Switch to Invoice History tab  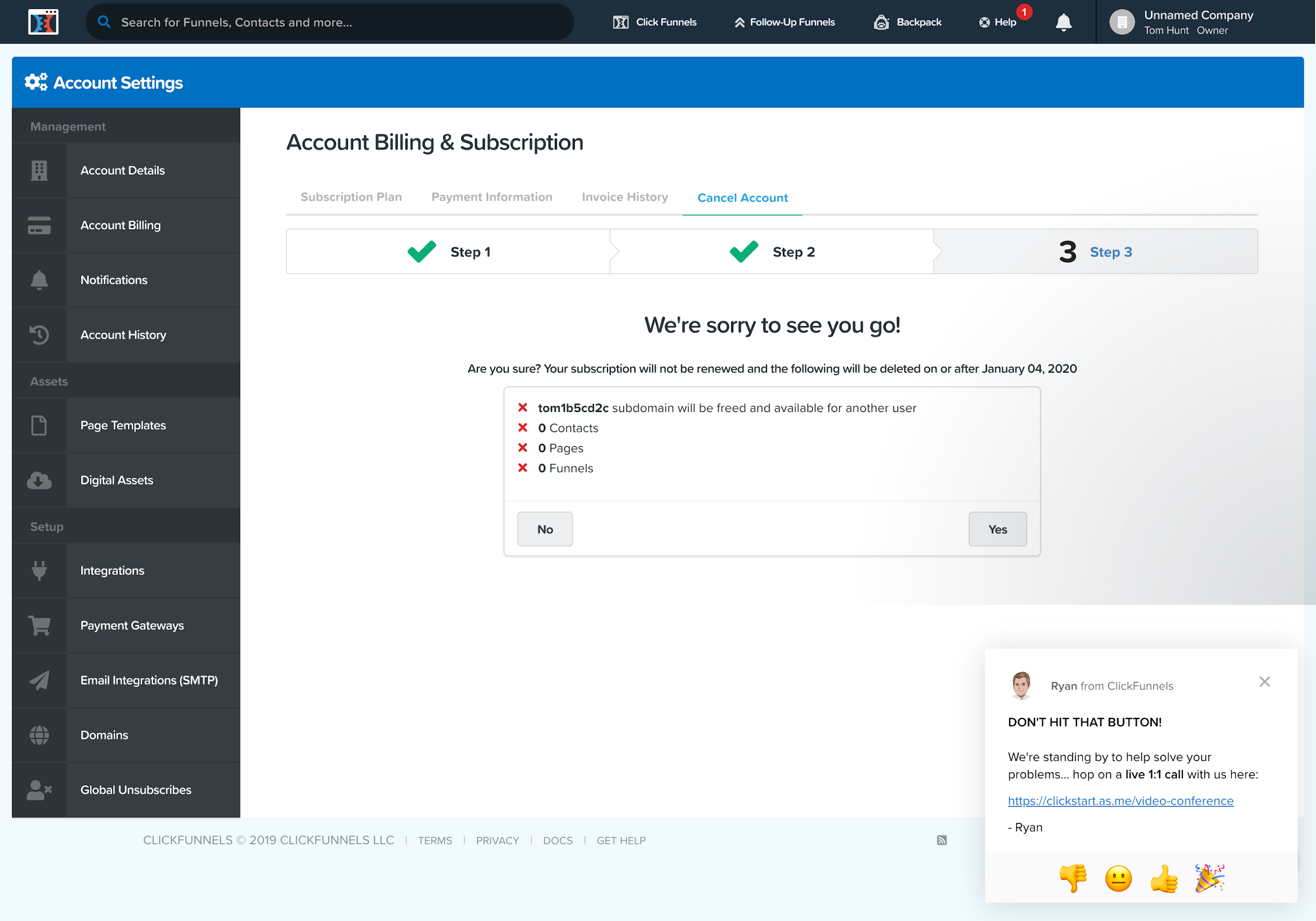pos(625,197)
